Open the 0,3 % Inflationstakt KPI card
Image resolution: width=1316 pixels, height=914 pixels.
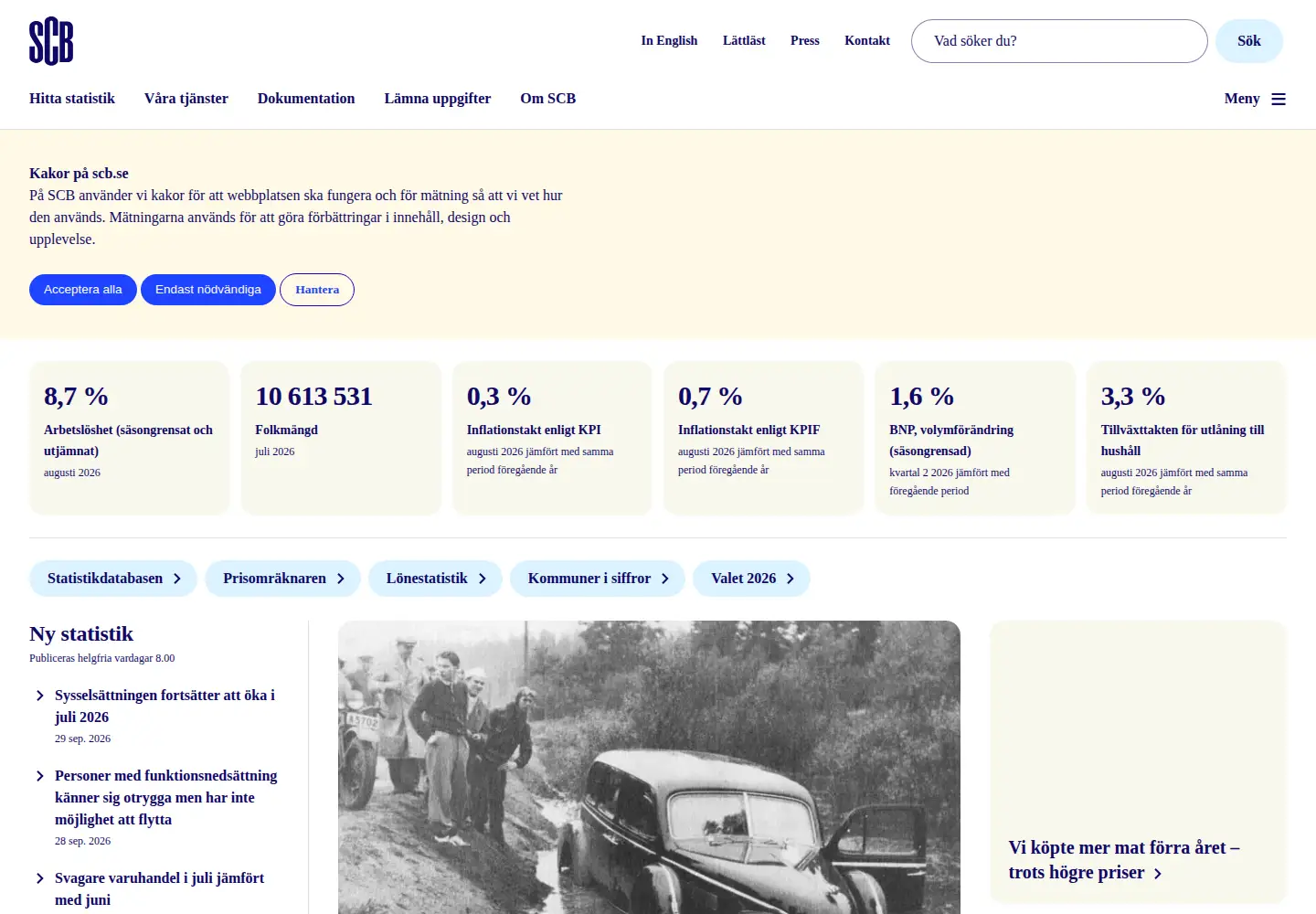point(552,438)
